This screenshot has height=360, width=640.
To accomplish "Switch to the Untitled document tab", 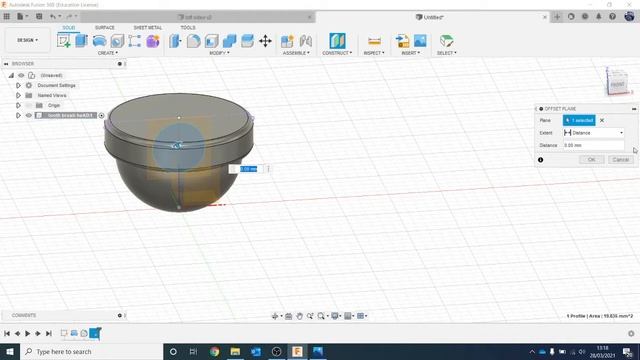I will point(433,17).
